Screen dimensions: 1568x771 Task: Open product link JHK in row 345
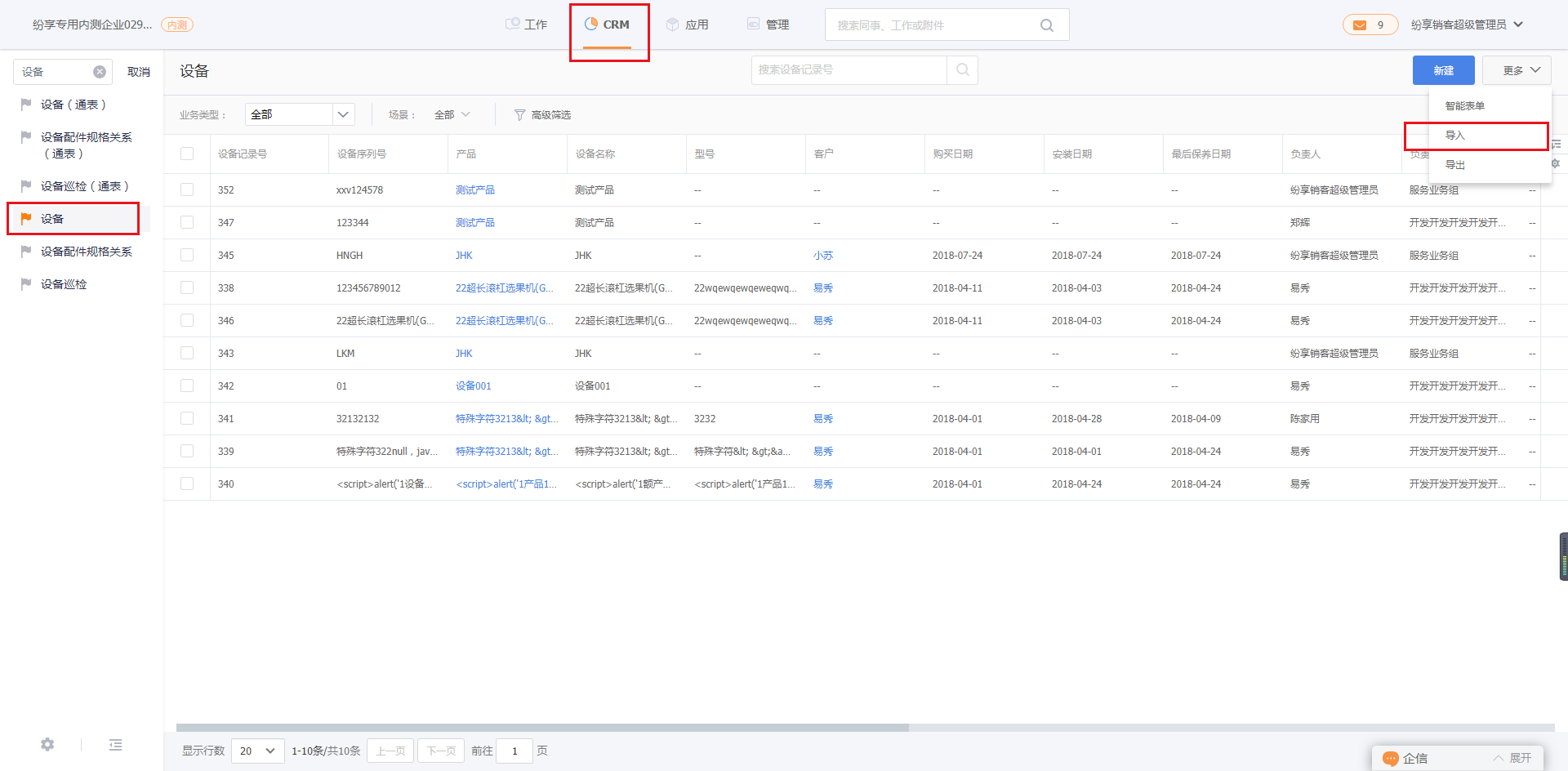pos(464,256)
